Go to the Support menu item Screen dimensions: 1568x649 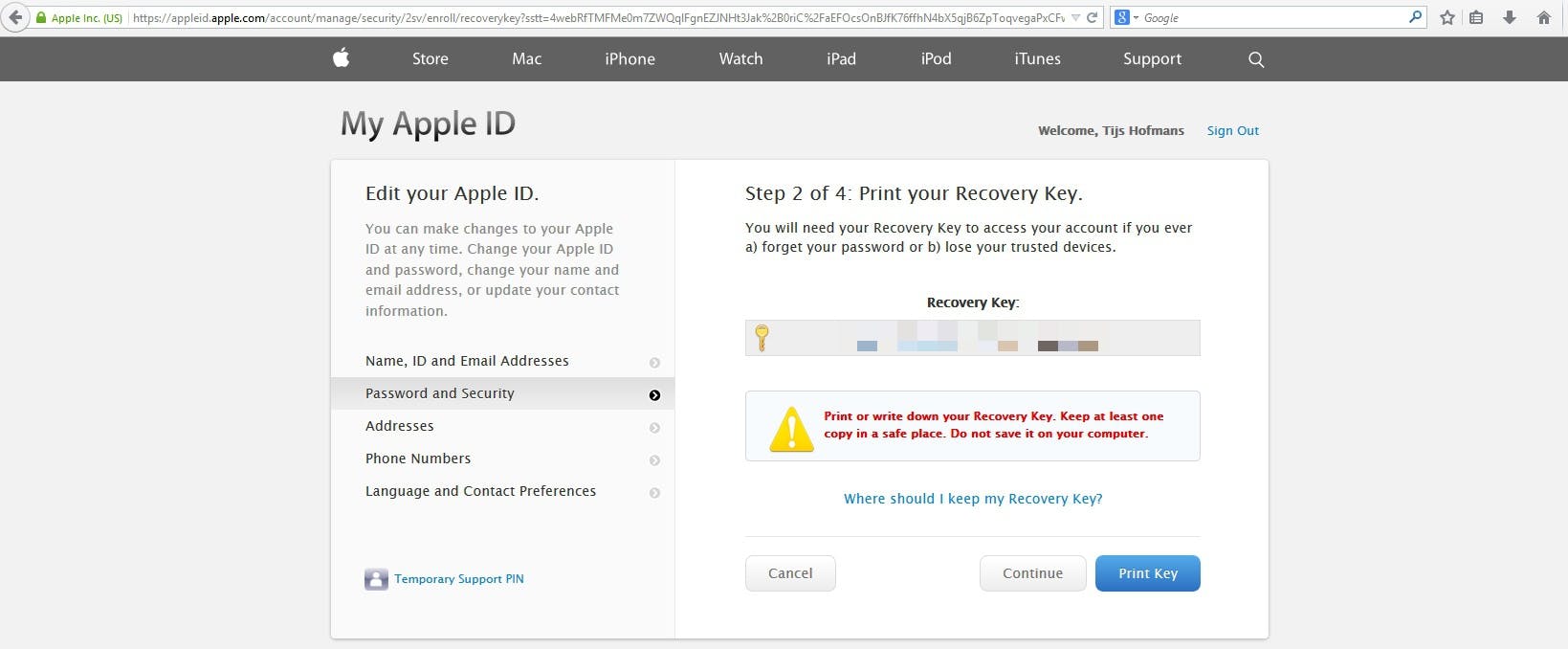[x=1152, y=58]
